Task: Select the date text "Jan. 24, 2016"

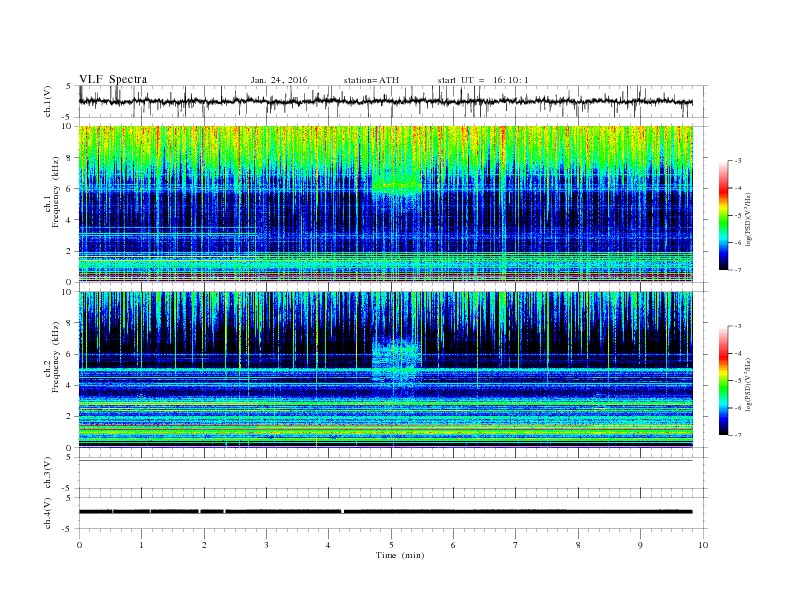Action: pos(279,80)
